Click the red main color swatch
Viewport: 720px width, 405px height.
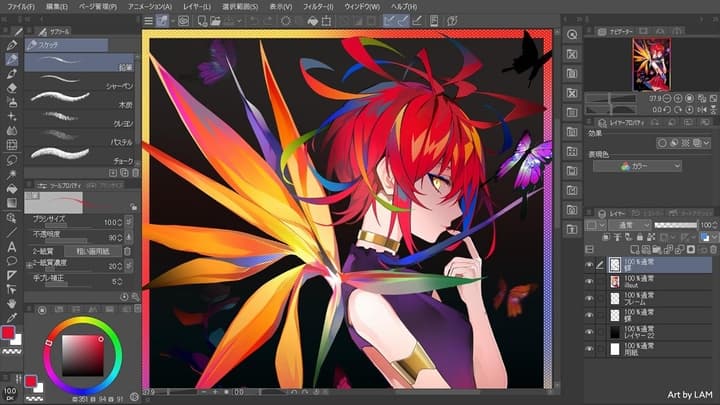(x=8, y=333)
